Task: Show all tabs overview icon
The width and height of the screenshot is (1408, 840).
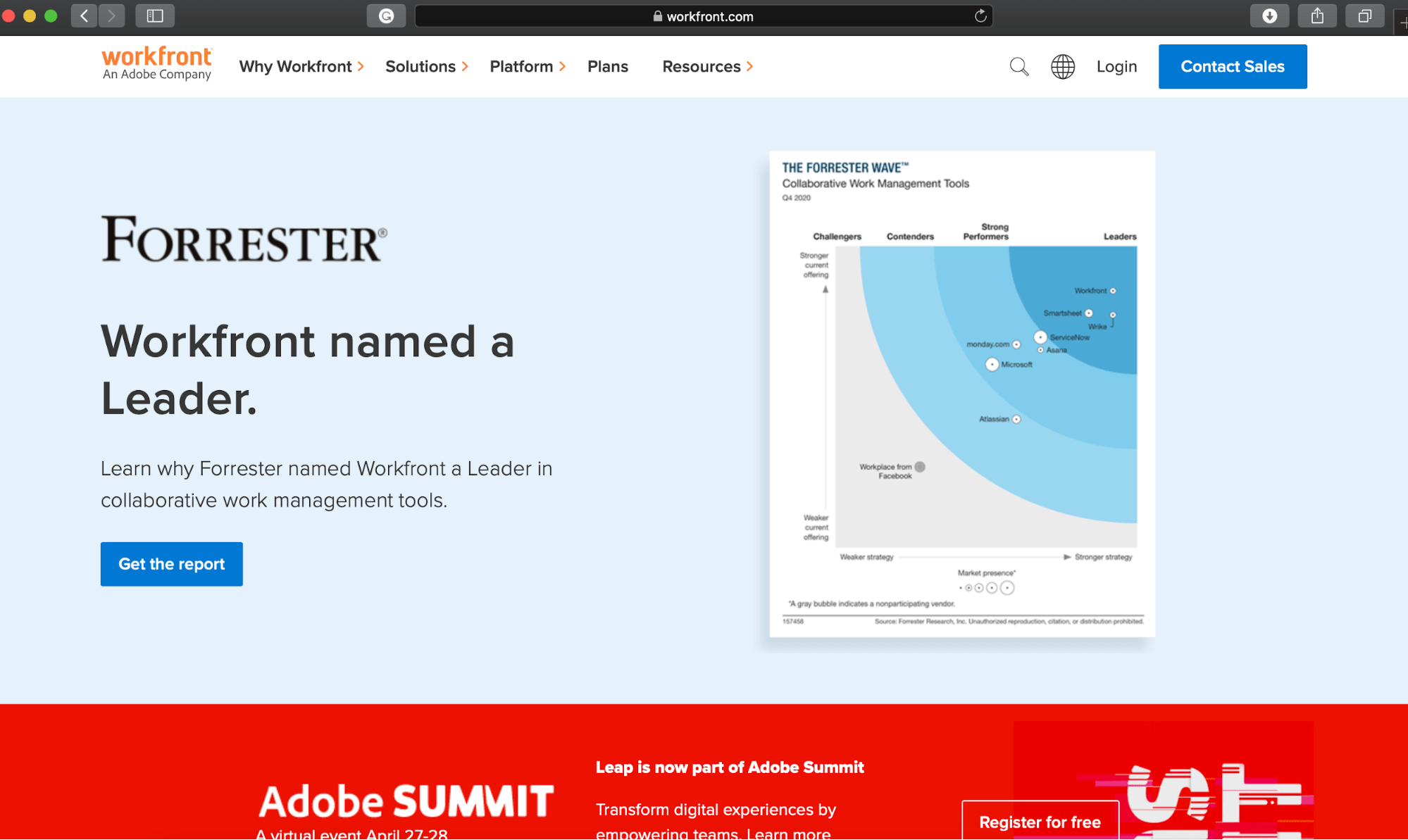Action: coord(1364,15)
